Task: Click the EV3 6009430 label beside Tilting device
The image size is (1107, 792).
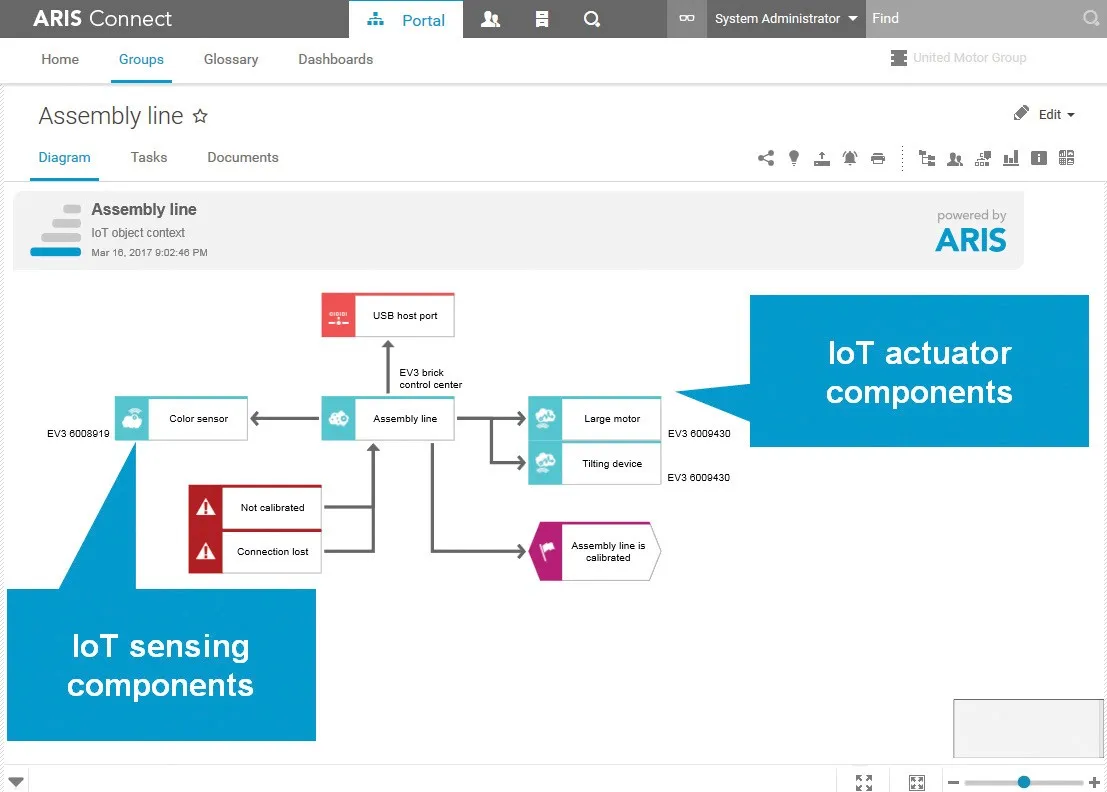Action: [x=698, y=477]
